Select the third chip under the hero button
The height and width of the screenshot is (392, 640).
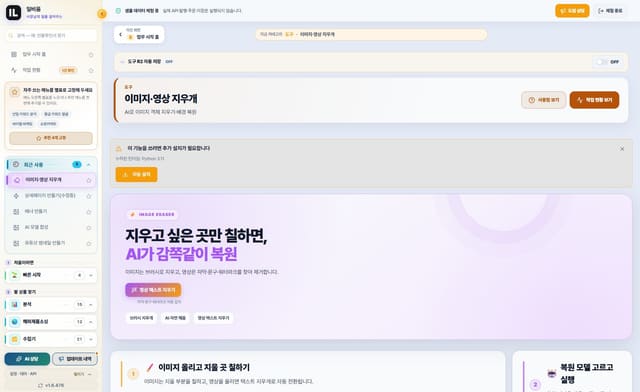click(213, 318)
